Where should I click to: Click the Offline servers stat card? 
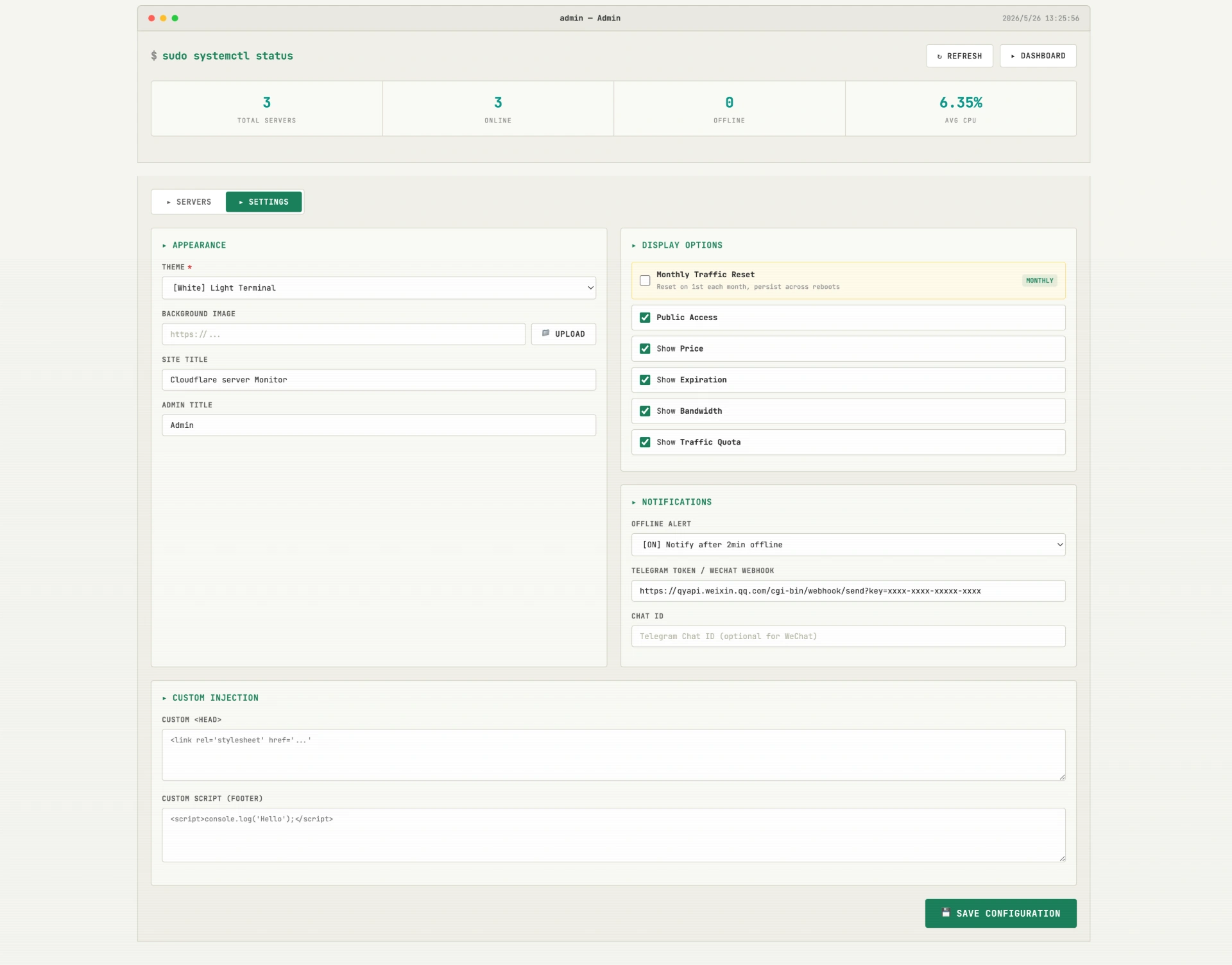click(x=730, y=108)
